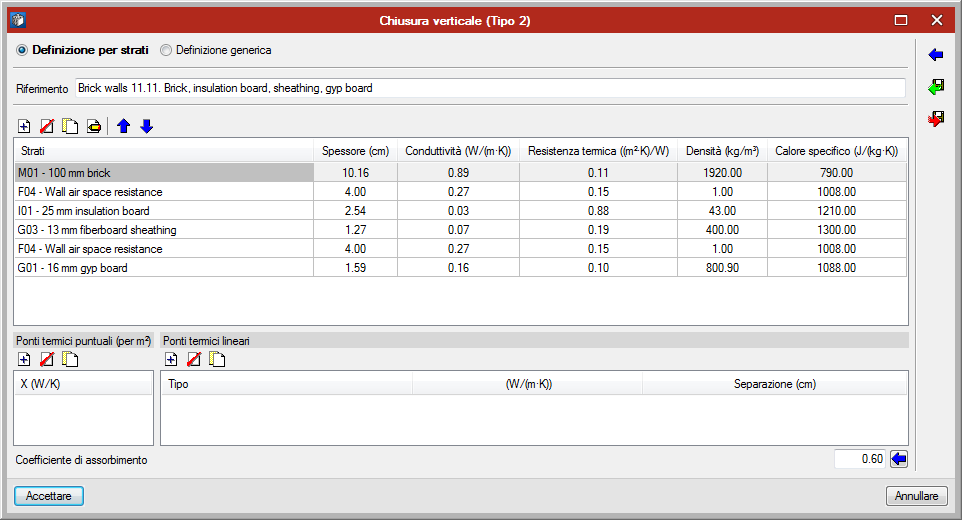This screenshot has height=520, width=962.
Task: Click density cell 43.00 of insulation board
Action: [722, 211]
